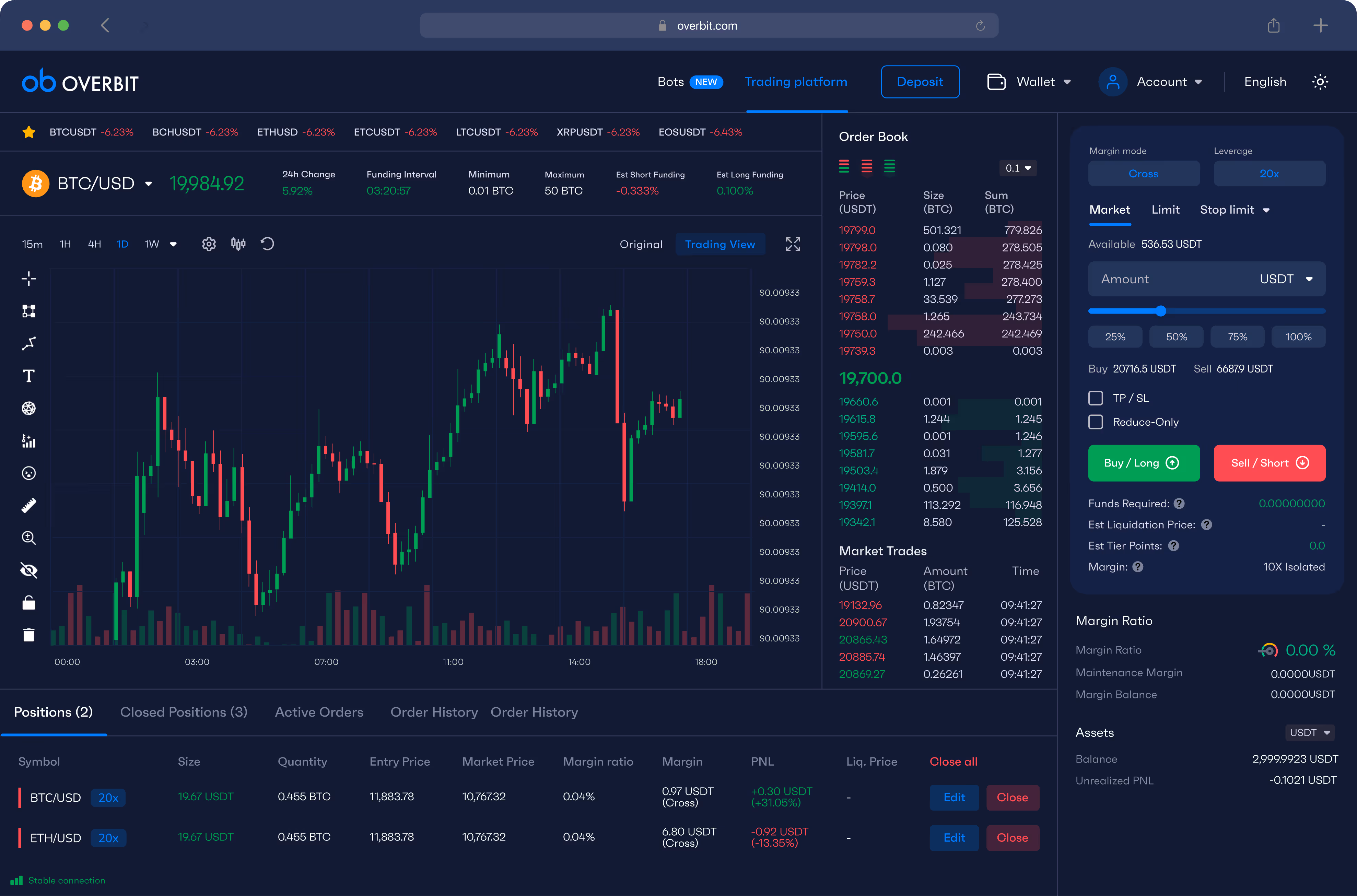The width and height of the screenshot is (1357, 896).
Task: Click Sell / Short button
Action: coord(1269,463)
